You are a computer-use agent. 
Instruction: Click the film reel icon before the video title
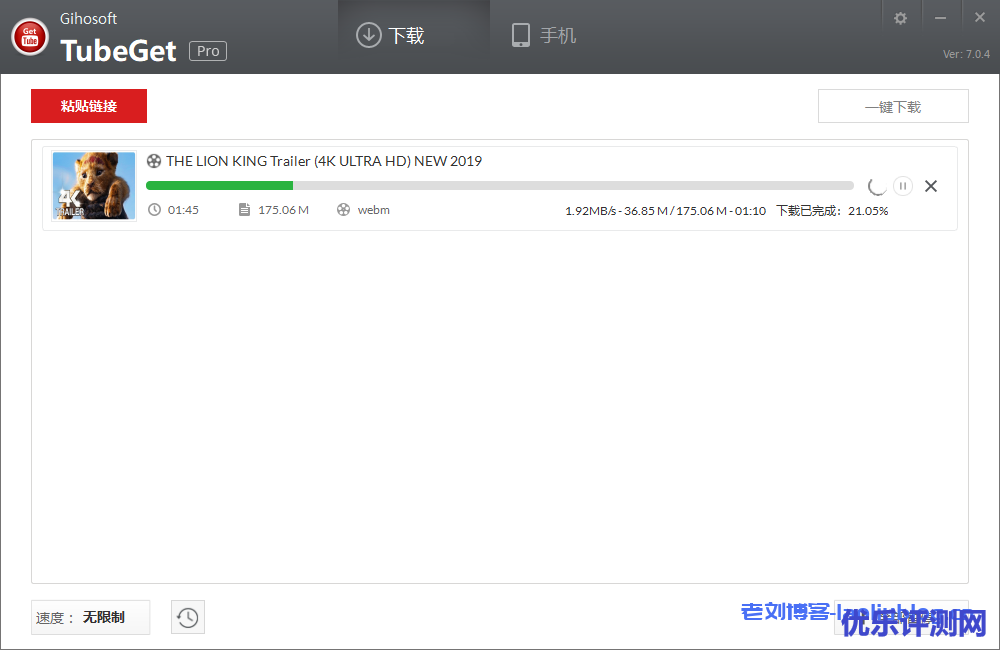point(154,161)
